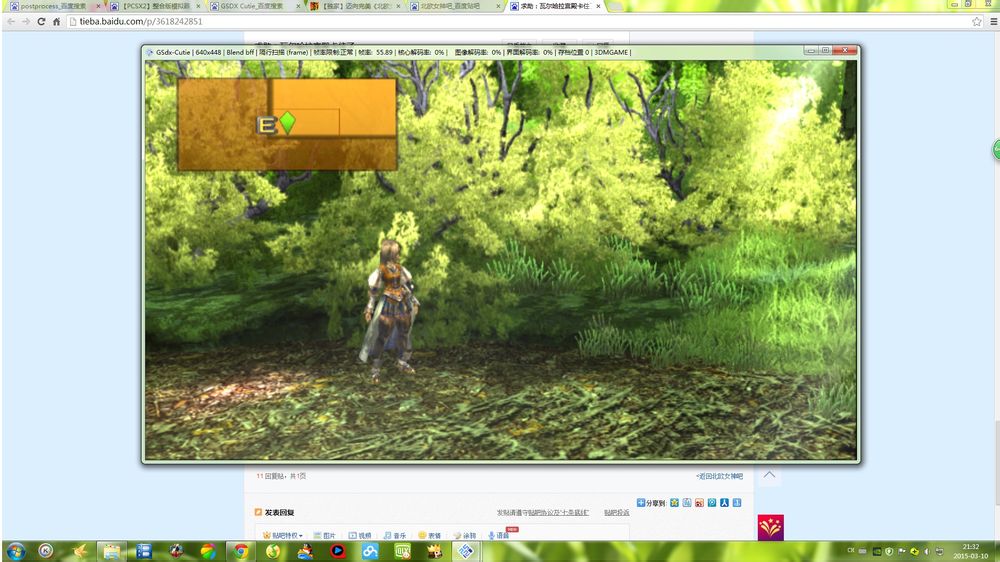The height and width of the screenshot is (562, 1000).
Task: Reload the tieba page
Action: 41,21
